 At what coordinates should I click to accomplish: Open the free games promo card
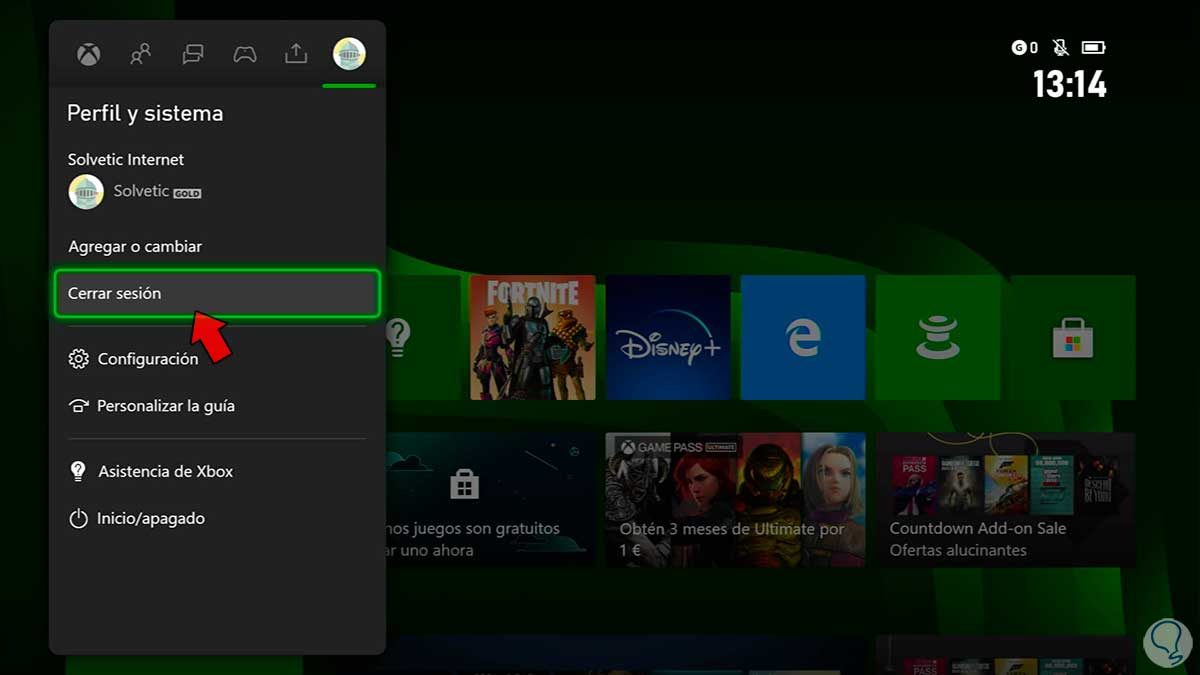point(491,500)
